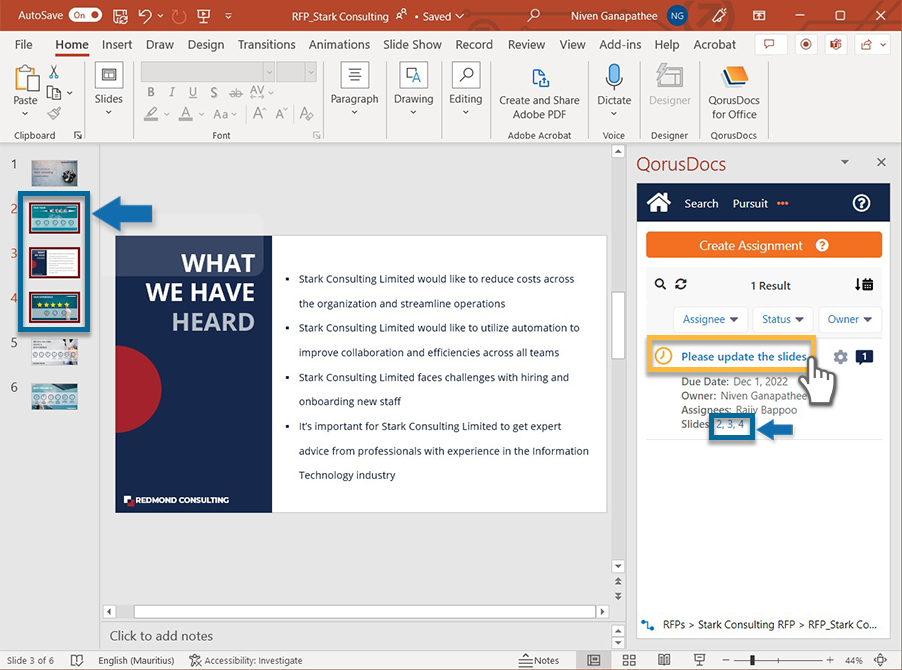Image resolution: width=902 pixels, height=670 pixels.
Task: Toggle Italic formatting
Action: 171,92
